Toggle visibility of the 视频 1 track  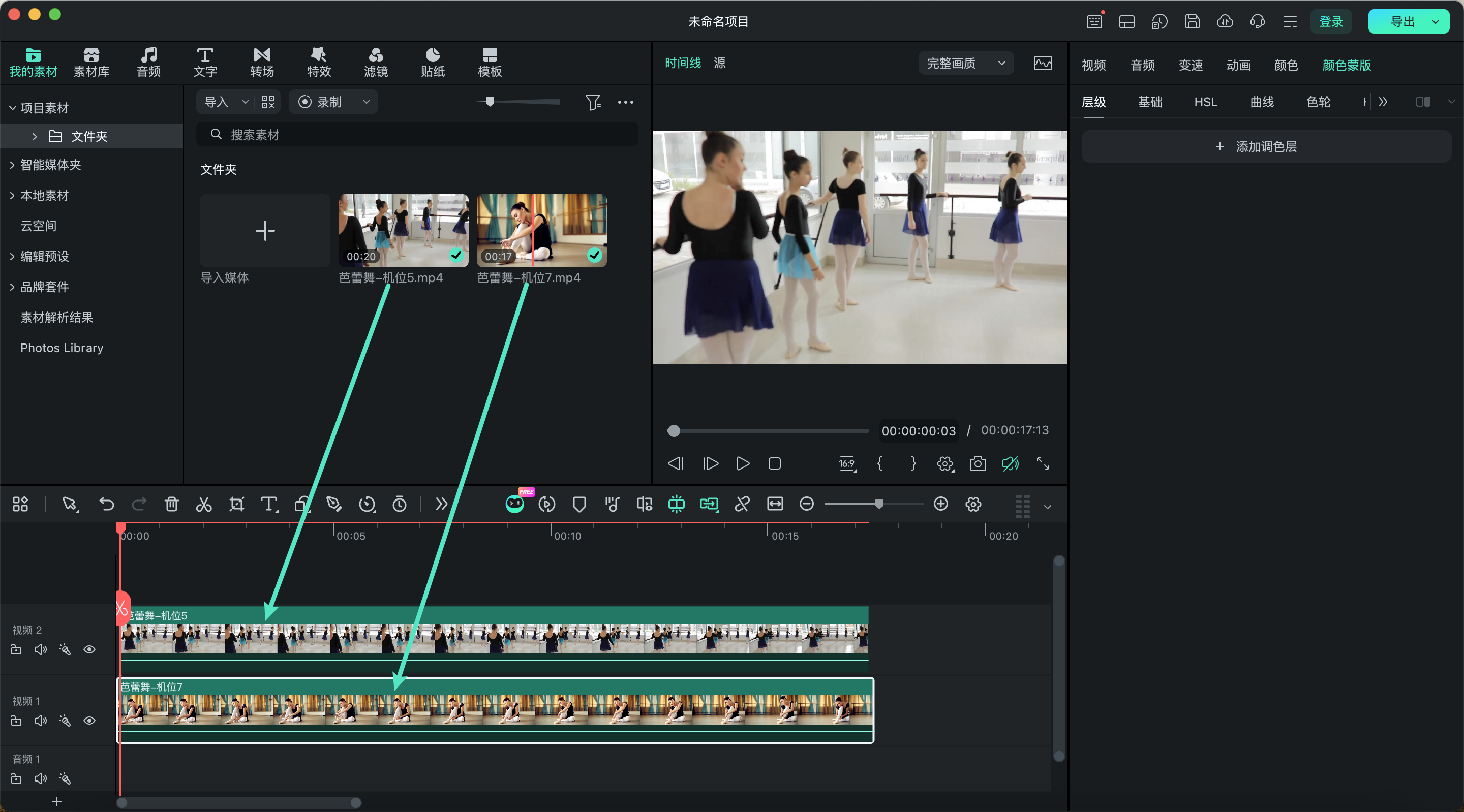tap(89, 721)
